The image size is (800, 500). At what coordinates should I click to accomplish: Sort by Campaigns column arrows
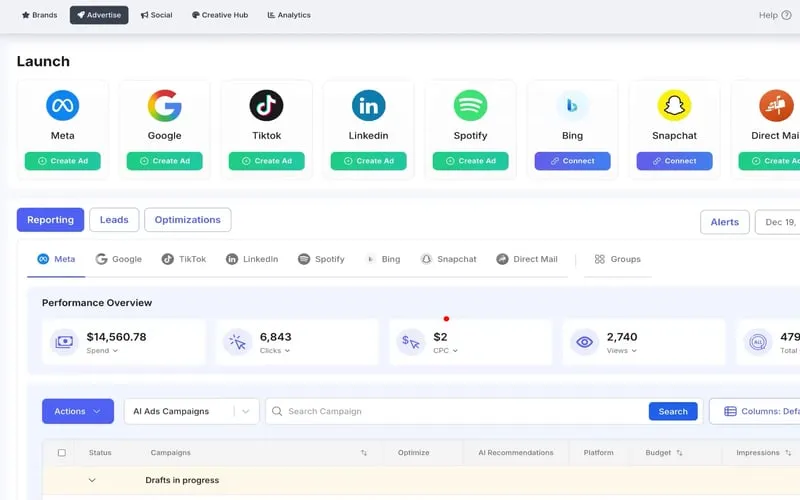(x=364, y=453)
